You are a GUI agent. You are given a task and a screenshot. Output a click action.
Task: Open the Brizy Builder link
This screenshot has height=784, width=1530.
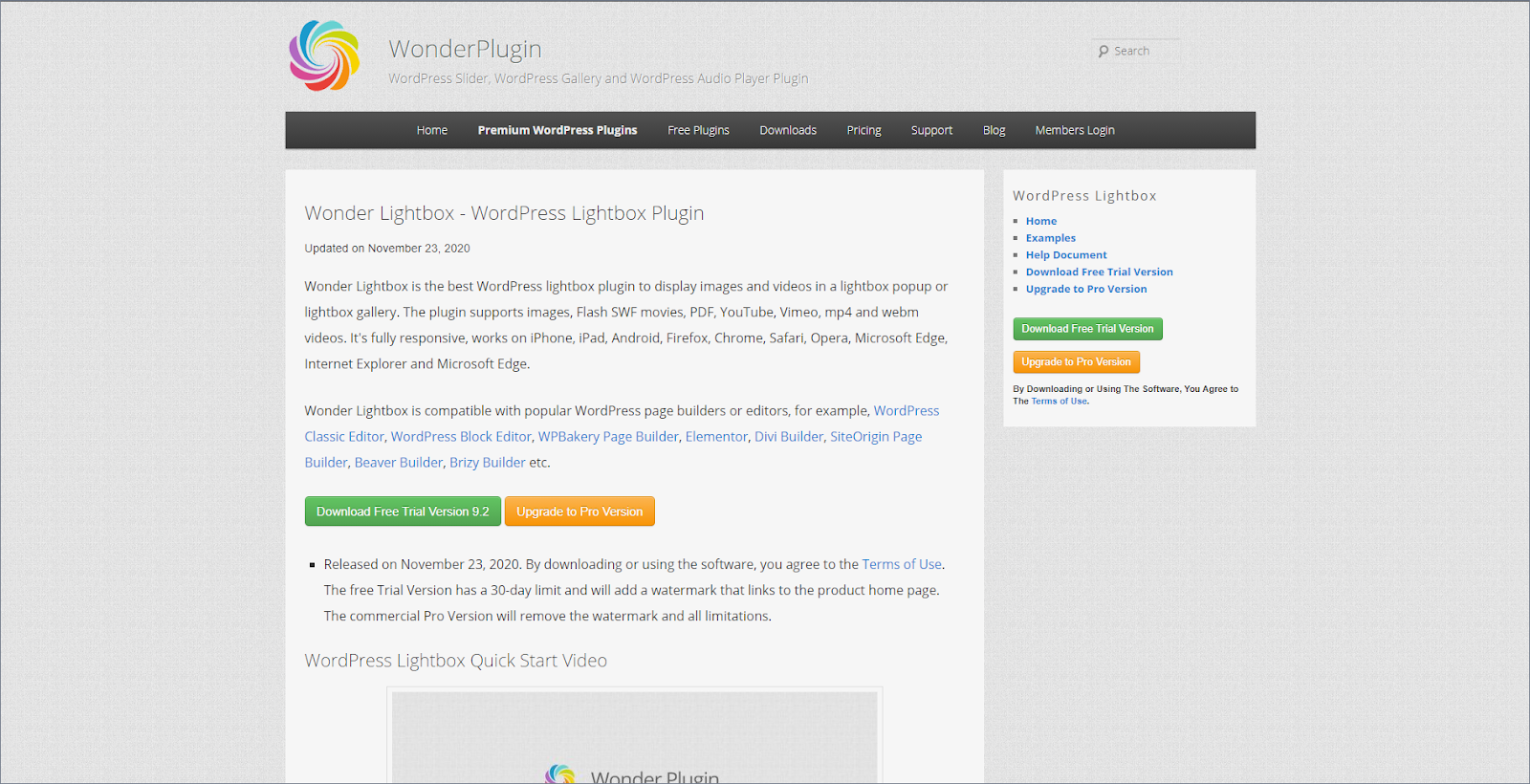click(x=488, y=462)
